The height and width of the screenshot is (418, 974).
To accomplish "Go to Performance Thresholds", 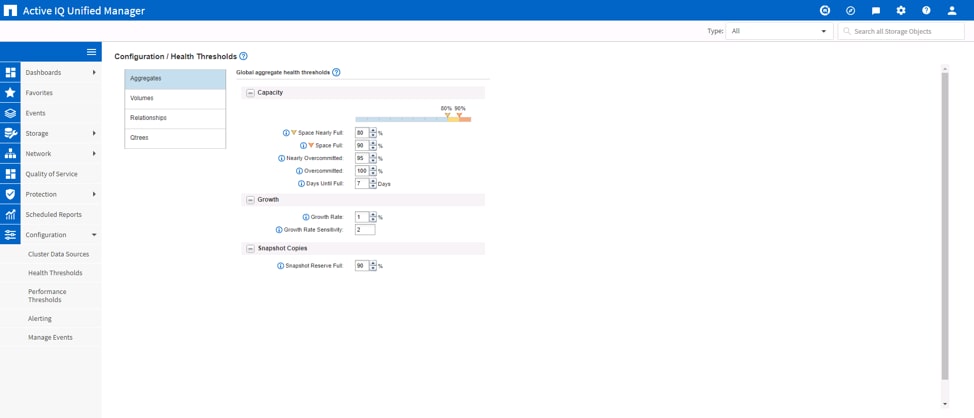I will click(47, 296).
